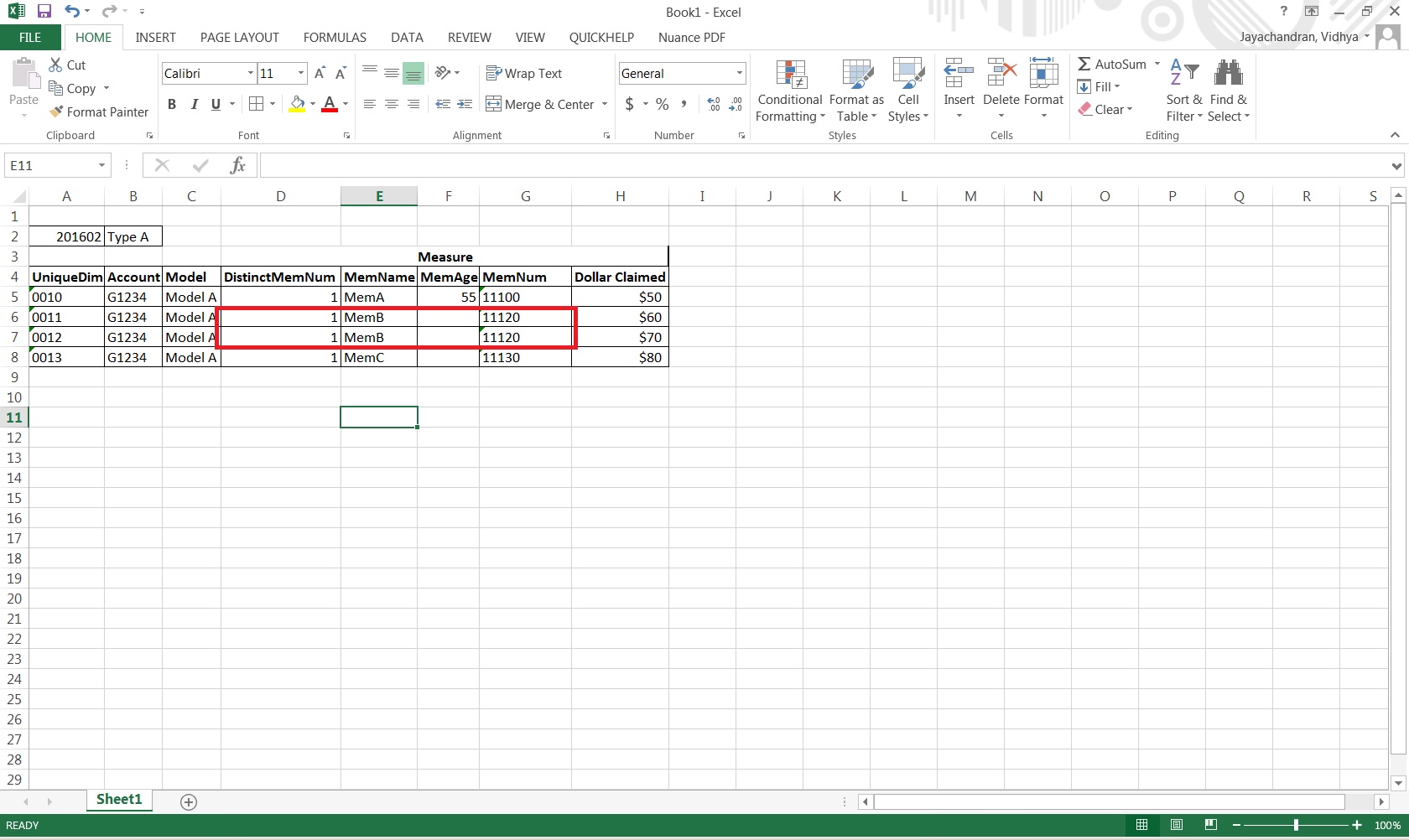Apply red Font Color
This screenshot has width=1409, height=840.
tap(330, 104)
